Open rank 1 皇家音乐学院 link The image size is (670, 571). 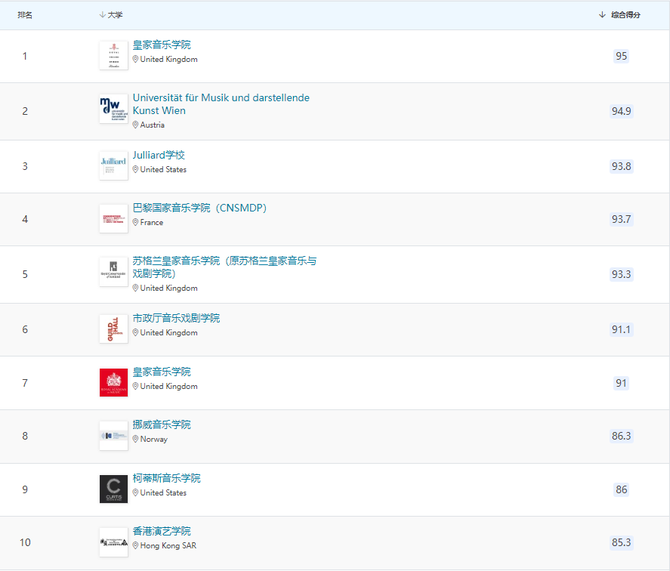pyautogui.click(x=162, y=44)
